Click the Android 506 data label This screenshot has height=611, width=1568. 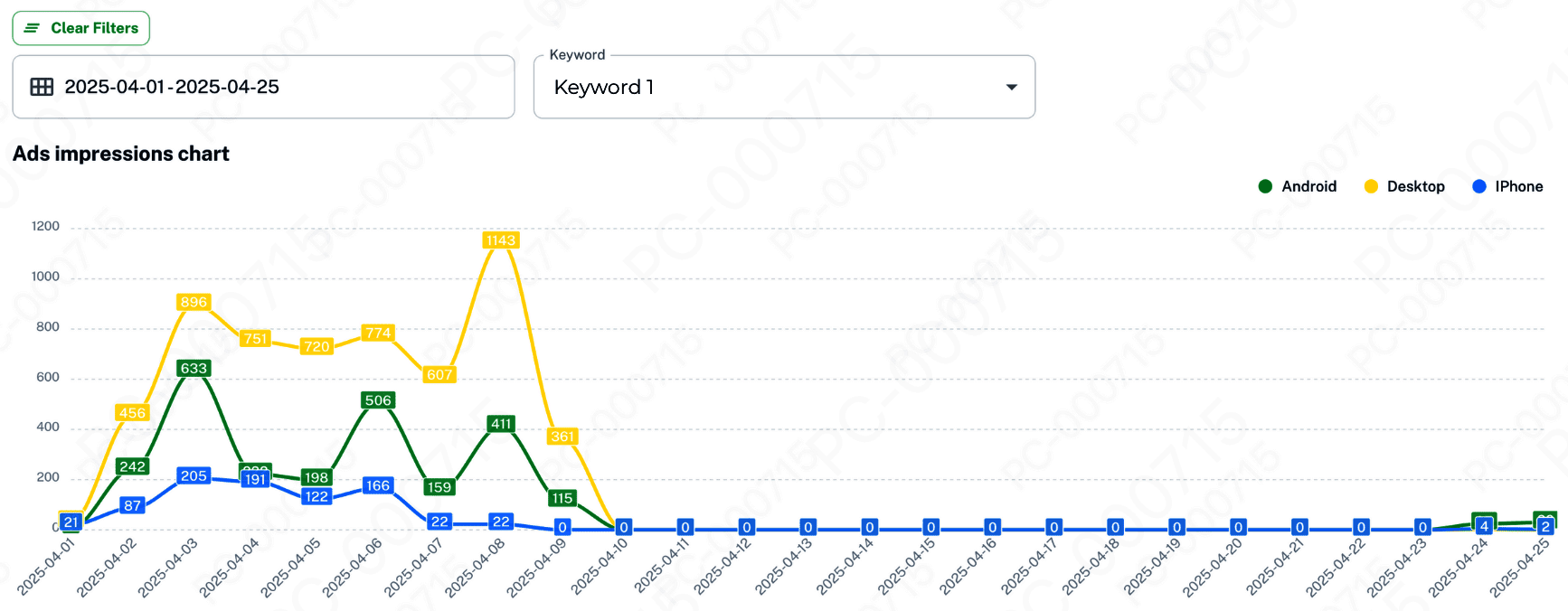click(x=378, y=400)
